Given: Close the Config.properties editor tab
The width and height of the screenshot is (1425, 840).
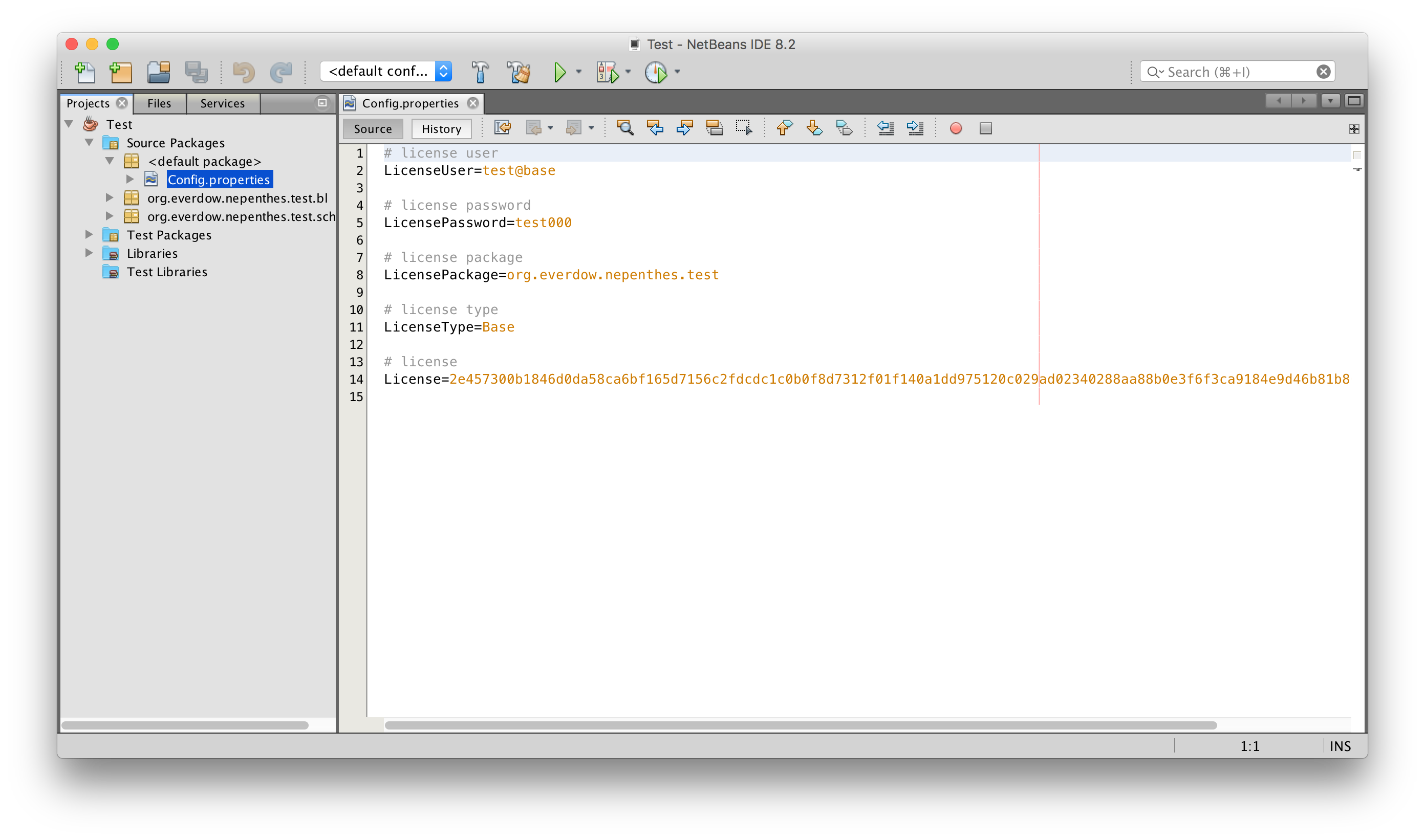Looking at the screenshot, I should 473,103.
